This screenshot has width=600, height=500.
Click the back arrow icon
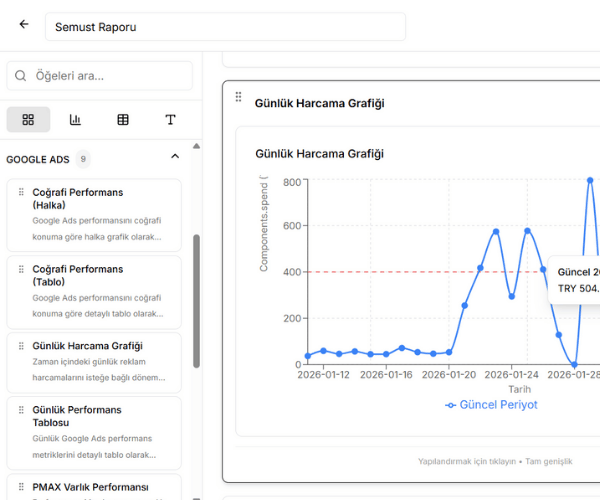pyautogui.click(x=24, y=25)
